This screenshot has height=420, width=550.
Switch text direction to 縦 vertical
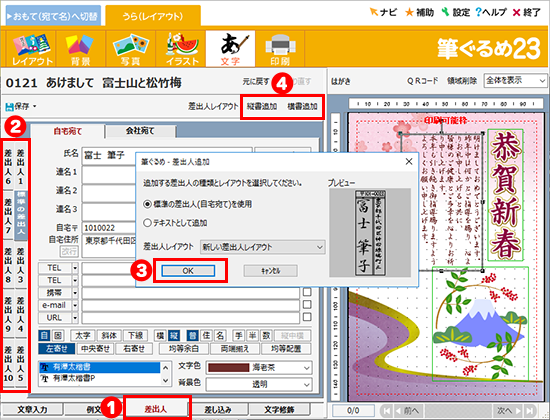(x=174, y=336)
